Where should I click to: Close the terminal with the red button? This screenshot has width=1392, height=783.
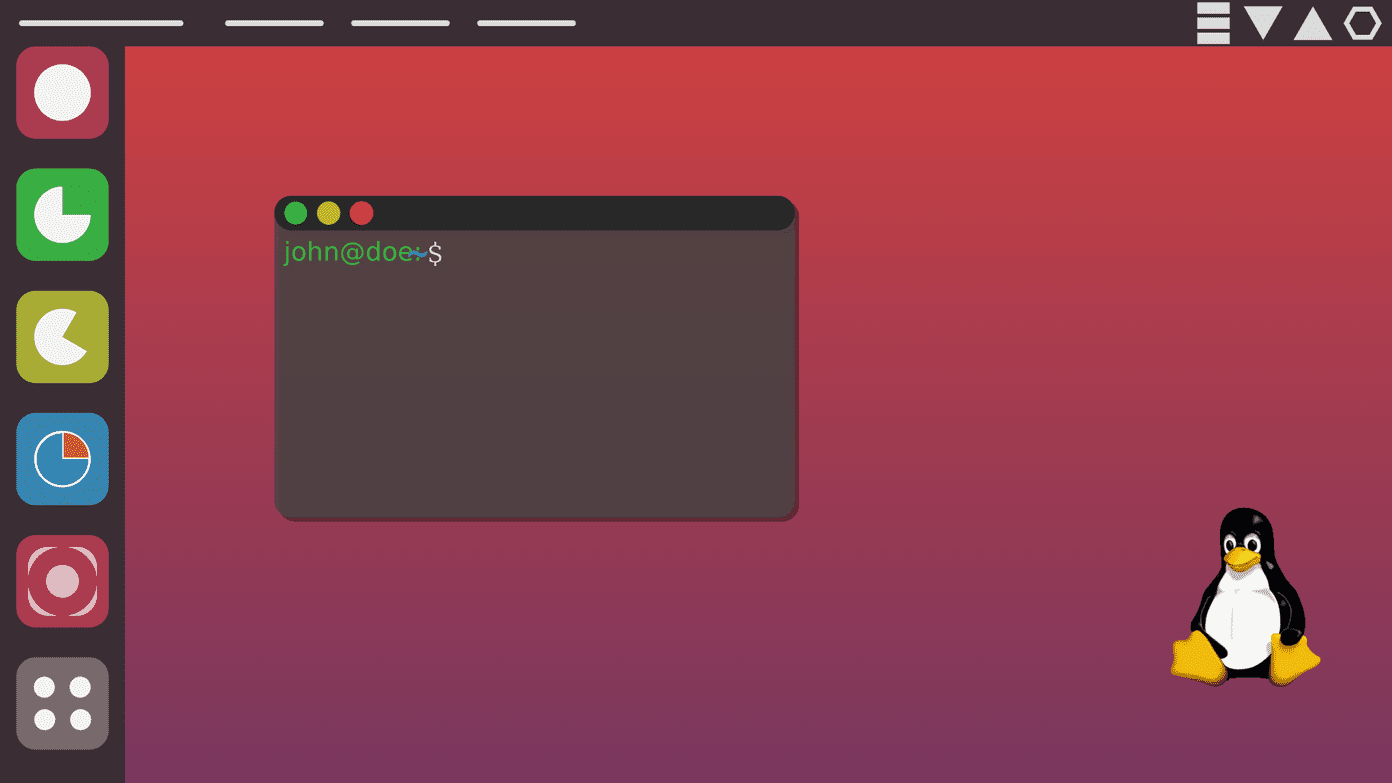coord(361,213)
